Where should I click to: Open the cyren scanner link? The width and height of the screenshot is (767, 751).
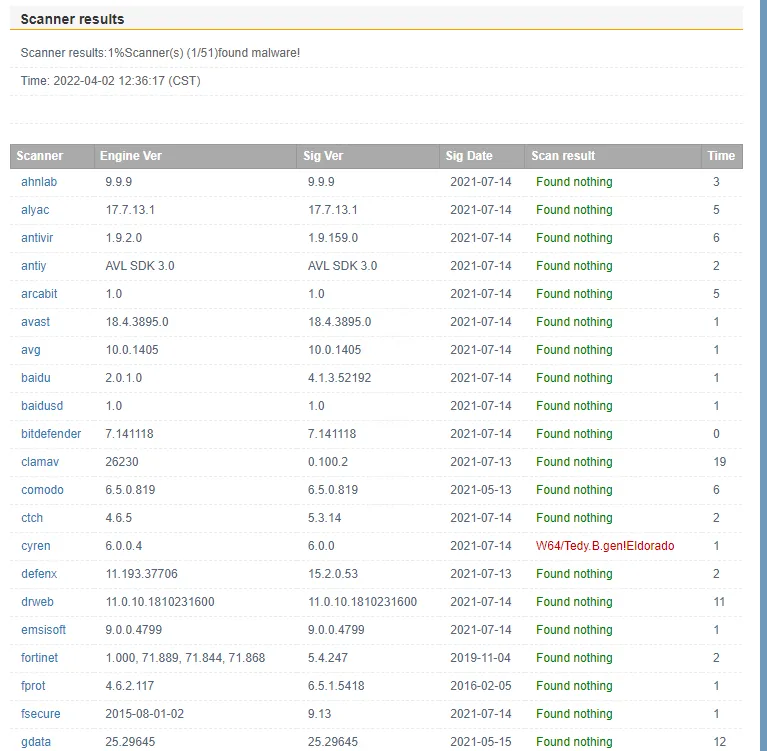click(36, 546)
